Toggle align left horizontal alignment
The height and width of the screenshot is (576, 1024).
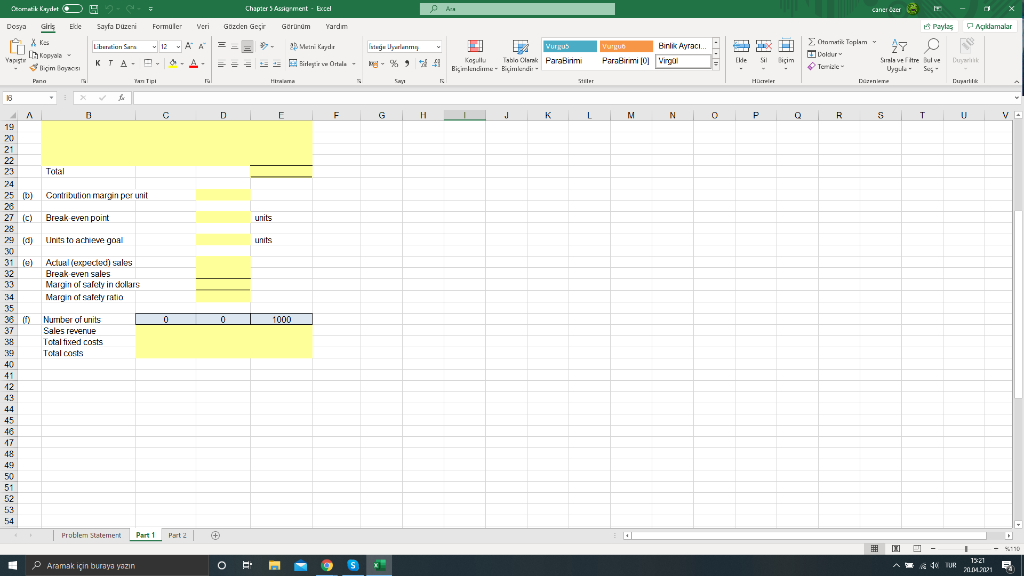222,64
